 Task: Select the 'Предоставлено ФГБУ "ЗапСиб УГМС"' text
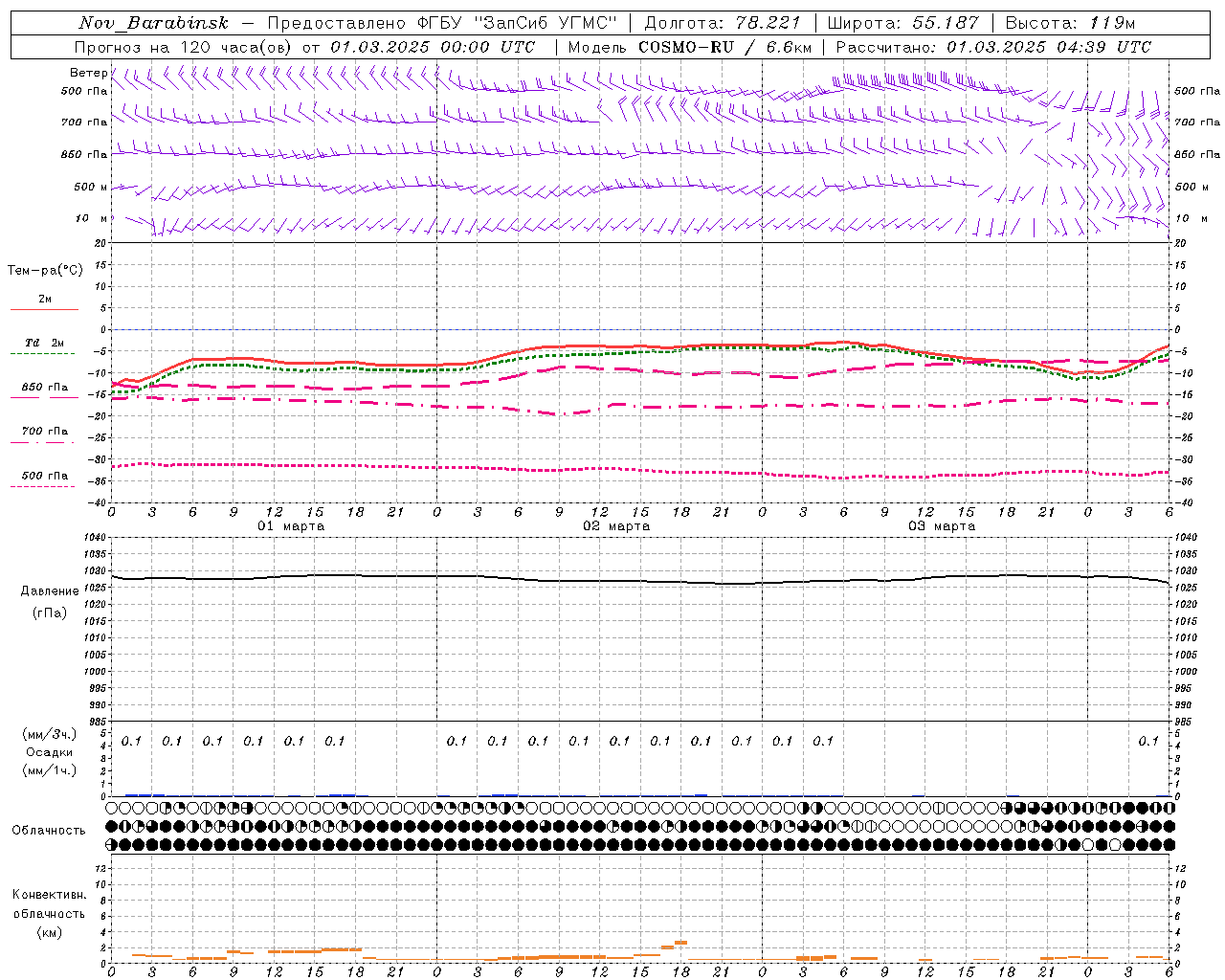[442, 23]
